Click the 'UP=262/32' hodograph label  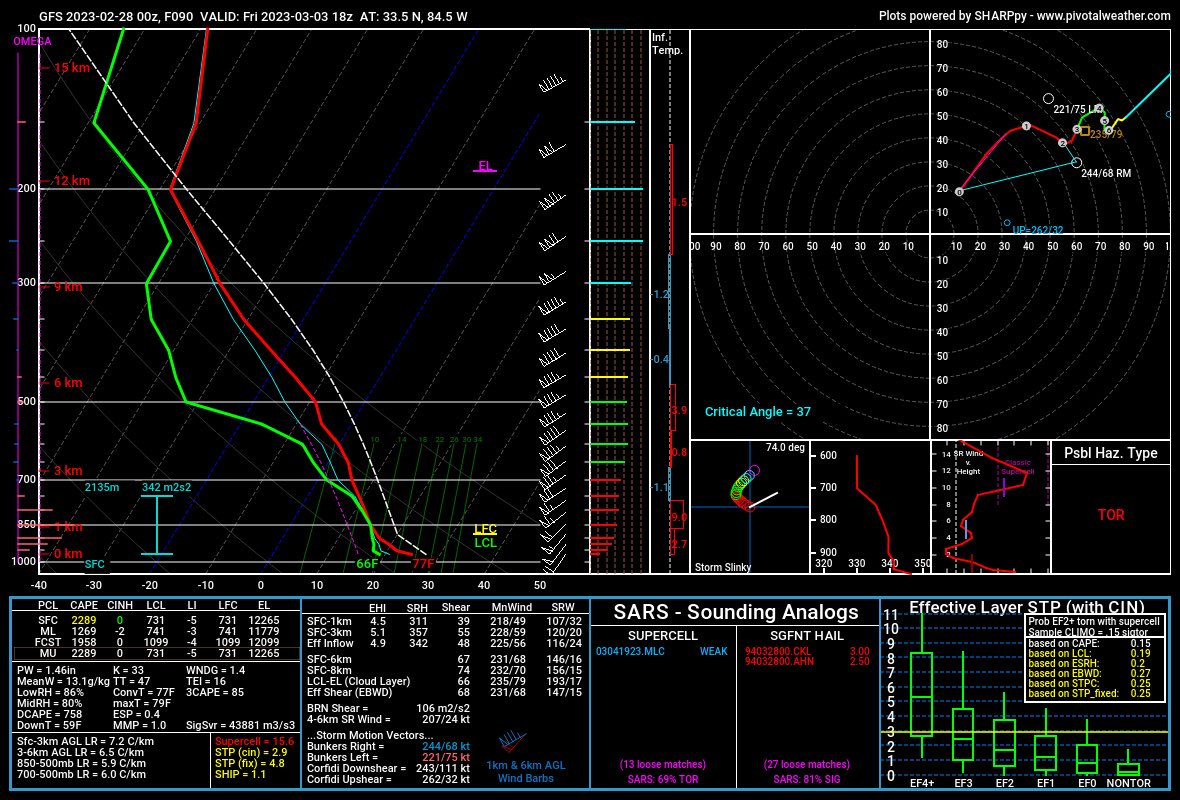[1038, 230]
